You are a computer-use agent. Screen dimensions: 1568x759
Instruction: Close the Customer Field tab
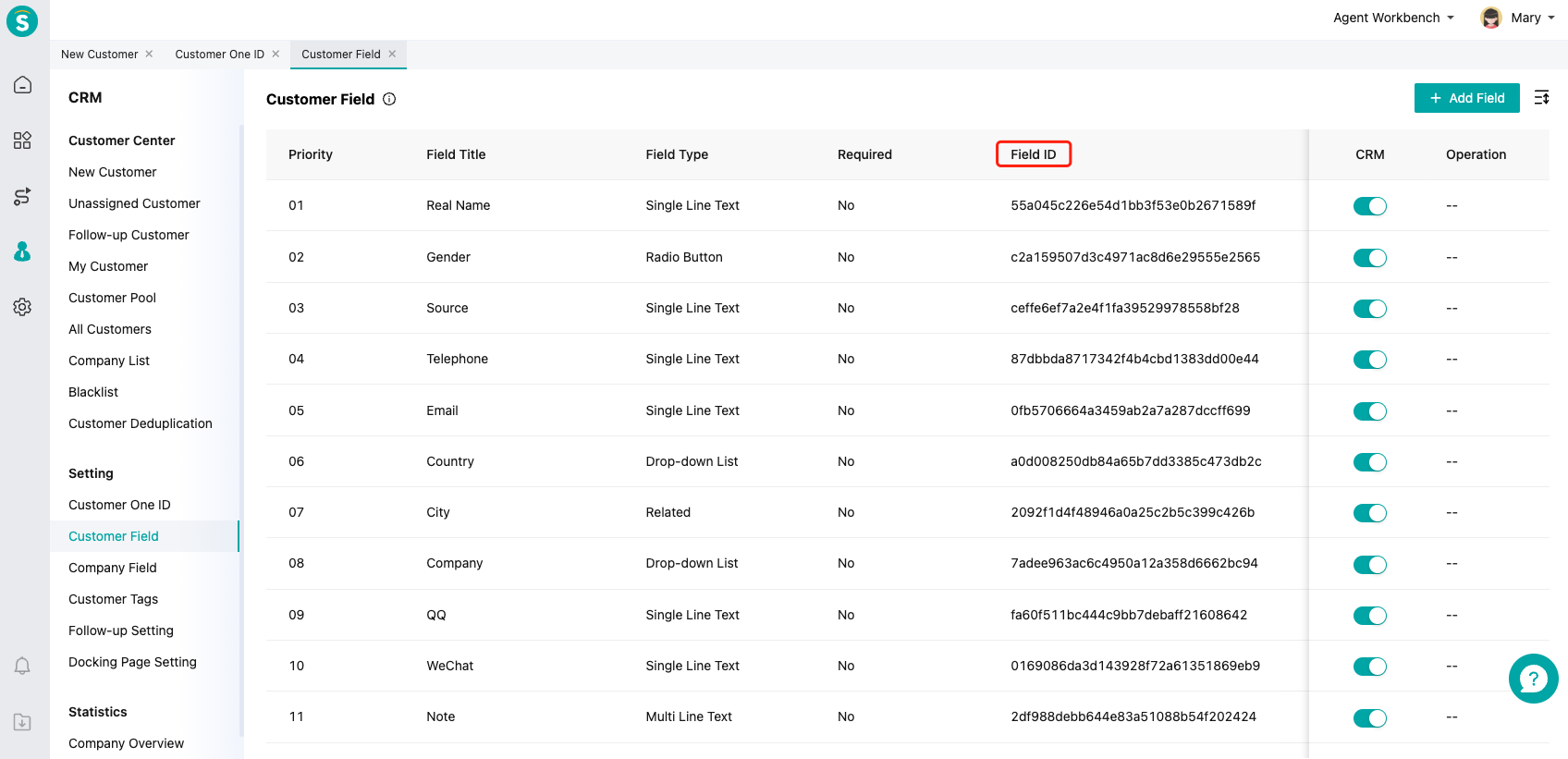[392, 54]
